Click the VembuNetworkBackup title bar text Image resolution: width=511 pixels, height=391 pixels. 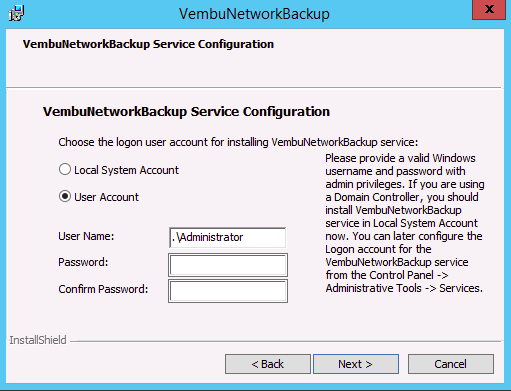(254, 14)
